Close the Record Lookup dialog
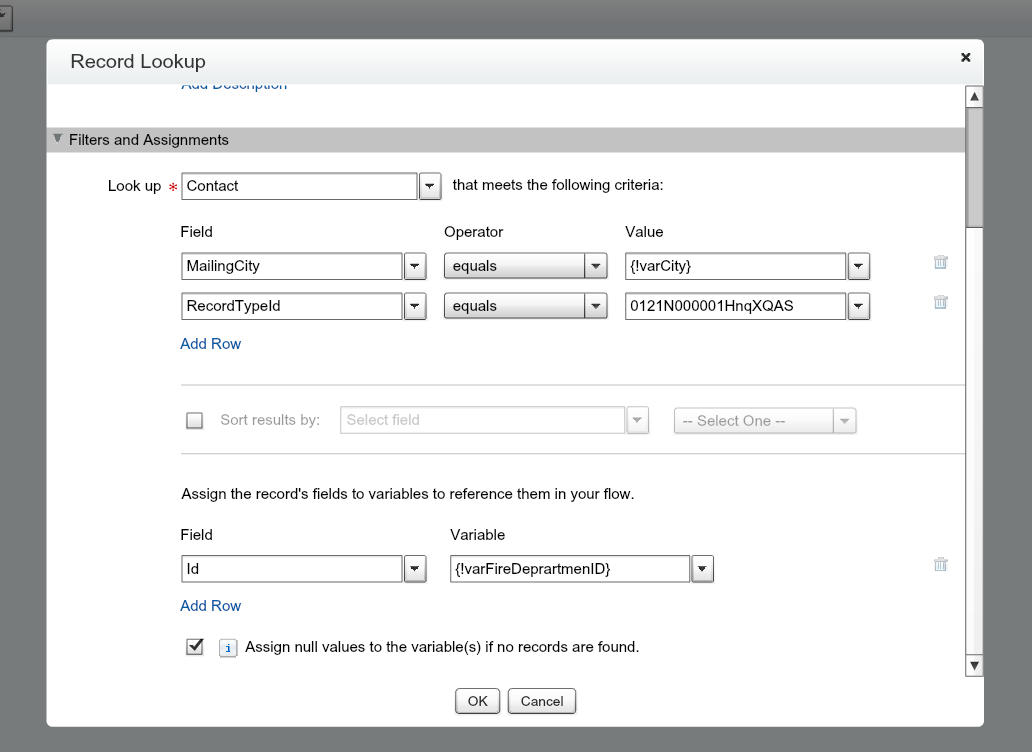The width and height of the screenshot is (1032, 752). pos(965,58)
